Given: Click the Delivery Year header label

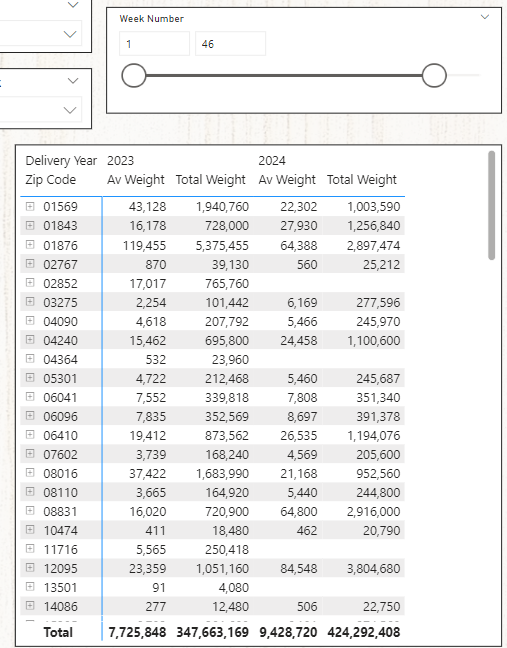Looking at the screenshot, I should 61,160.
